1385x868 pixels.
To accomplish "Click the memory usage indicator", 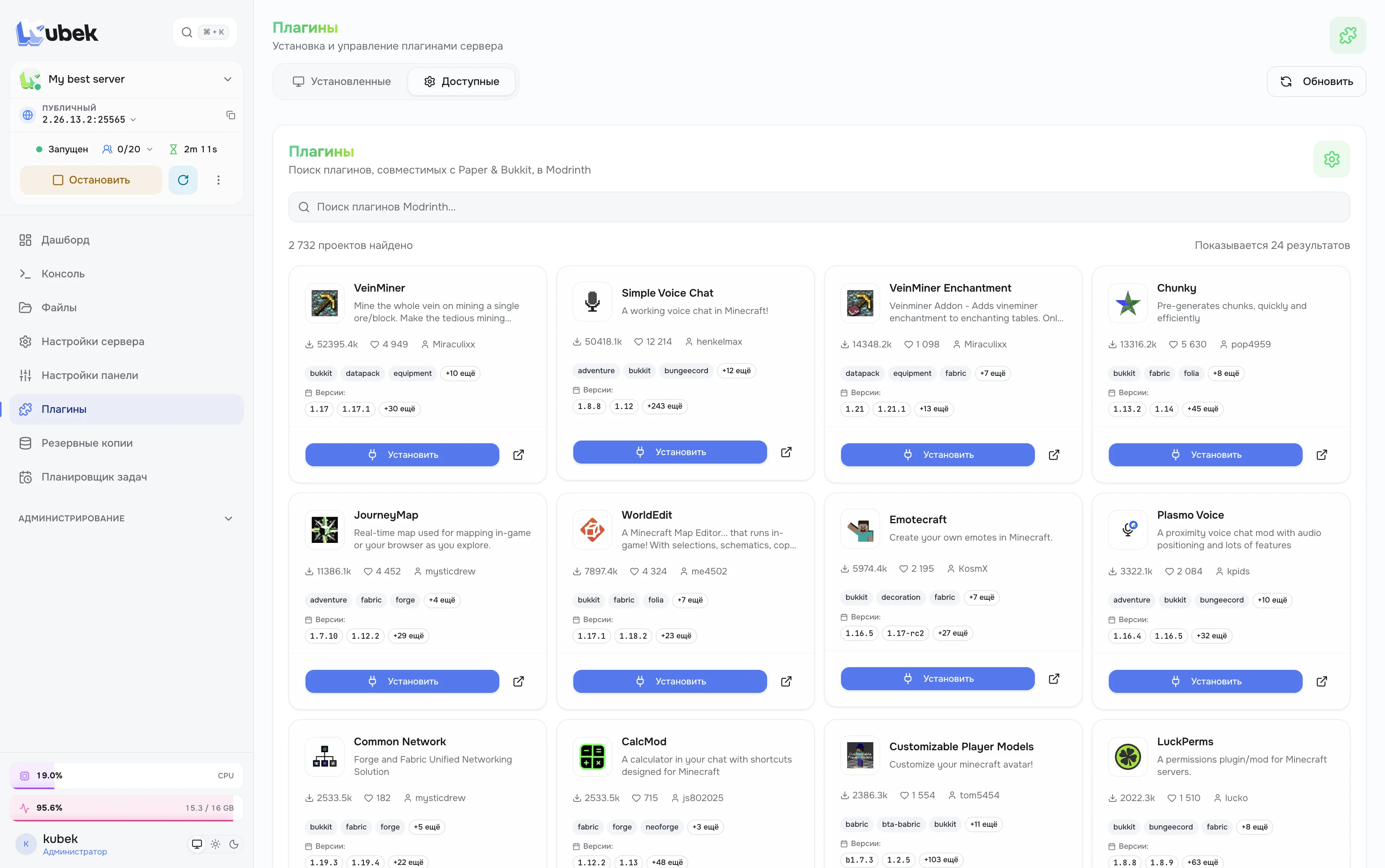I will [126, 808].
